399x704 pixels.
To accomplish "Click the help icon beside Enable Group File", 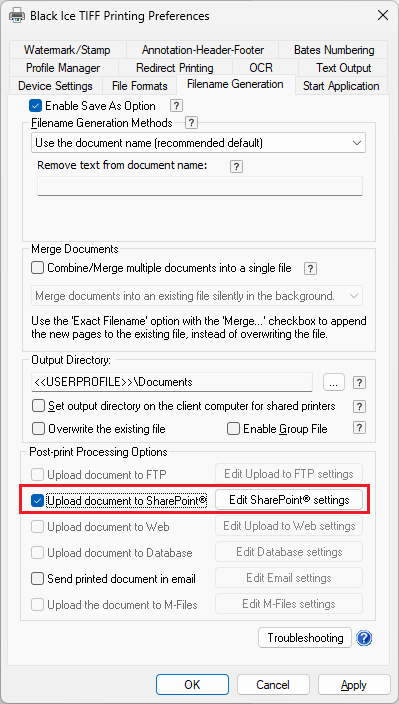I will click(359, 428).
